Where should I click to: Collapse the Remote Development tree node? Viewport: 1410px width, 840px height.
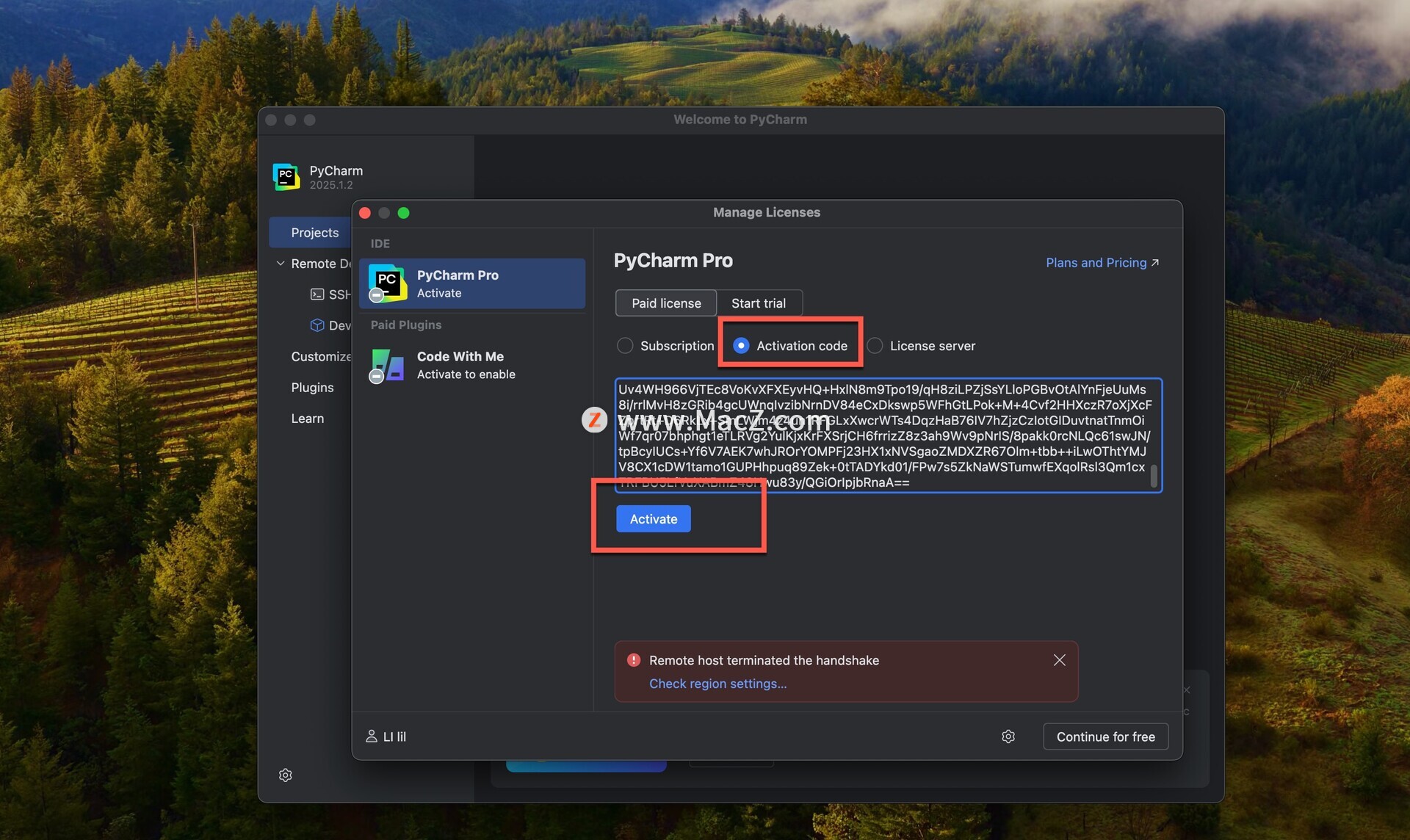tap(281, 263)
